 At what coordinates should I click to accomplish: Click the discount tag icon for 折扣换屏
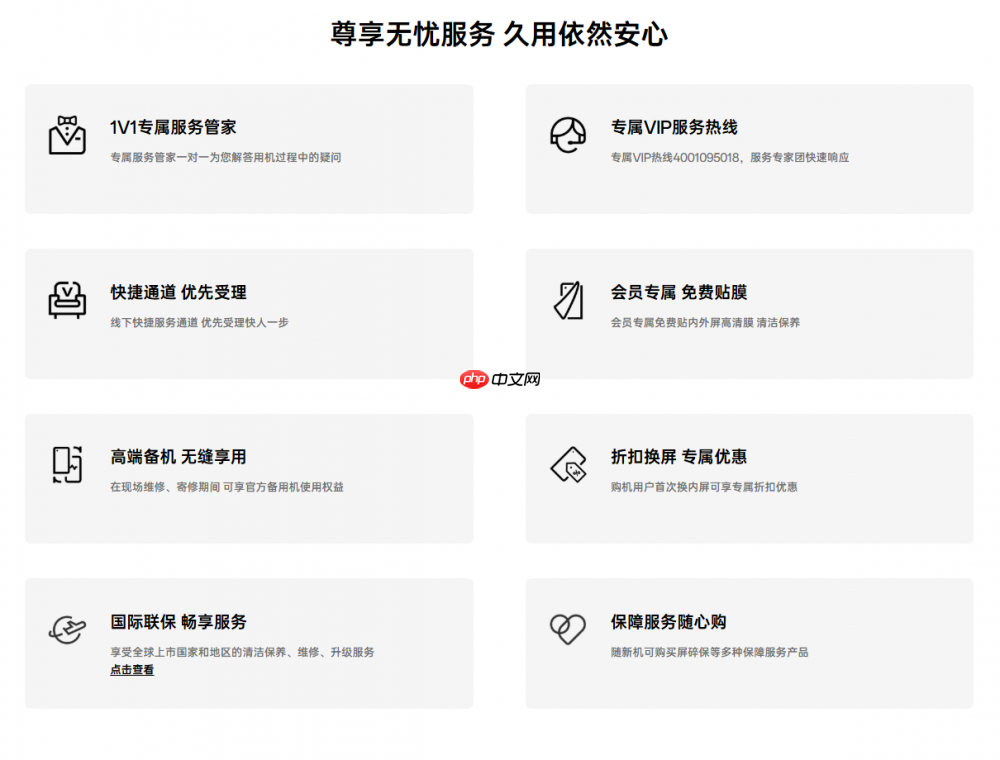coord(568,464)
